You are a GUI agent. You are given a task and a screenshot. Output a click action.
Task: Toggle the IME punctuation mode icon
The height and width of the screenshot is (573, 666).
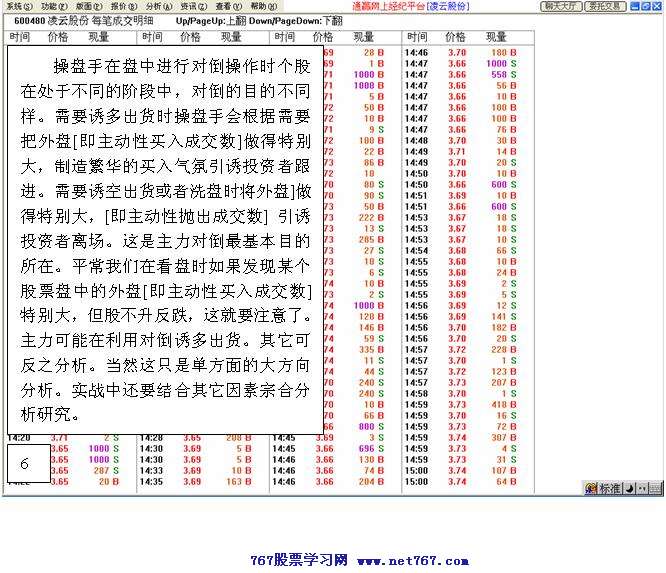point(640,489)
